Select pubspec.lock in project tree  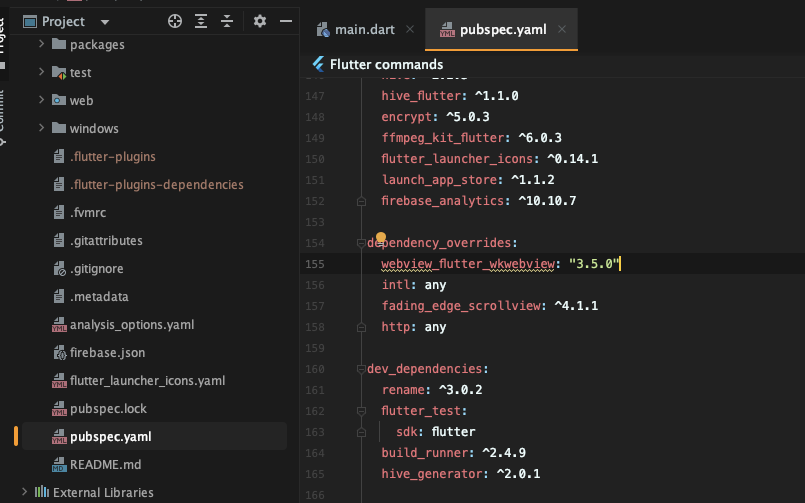pyautogui.click(x=108, y=409)
